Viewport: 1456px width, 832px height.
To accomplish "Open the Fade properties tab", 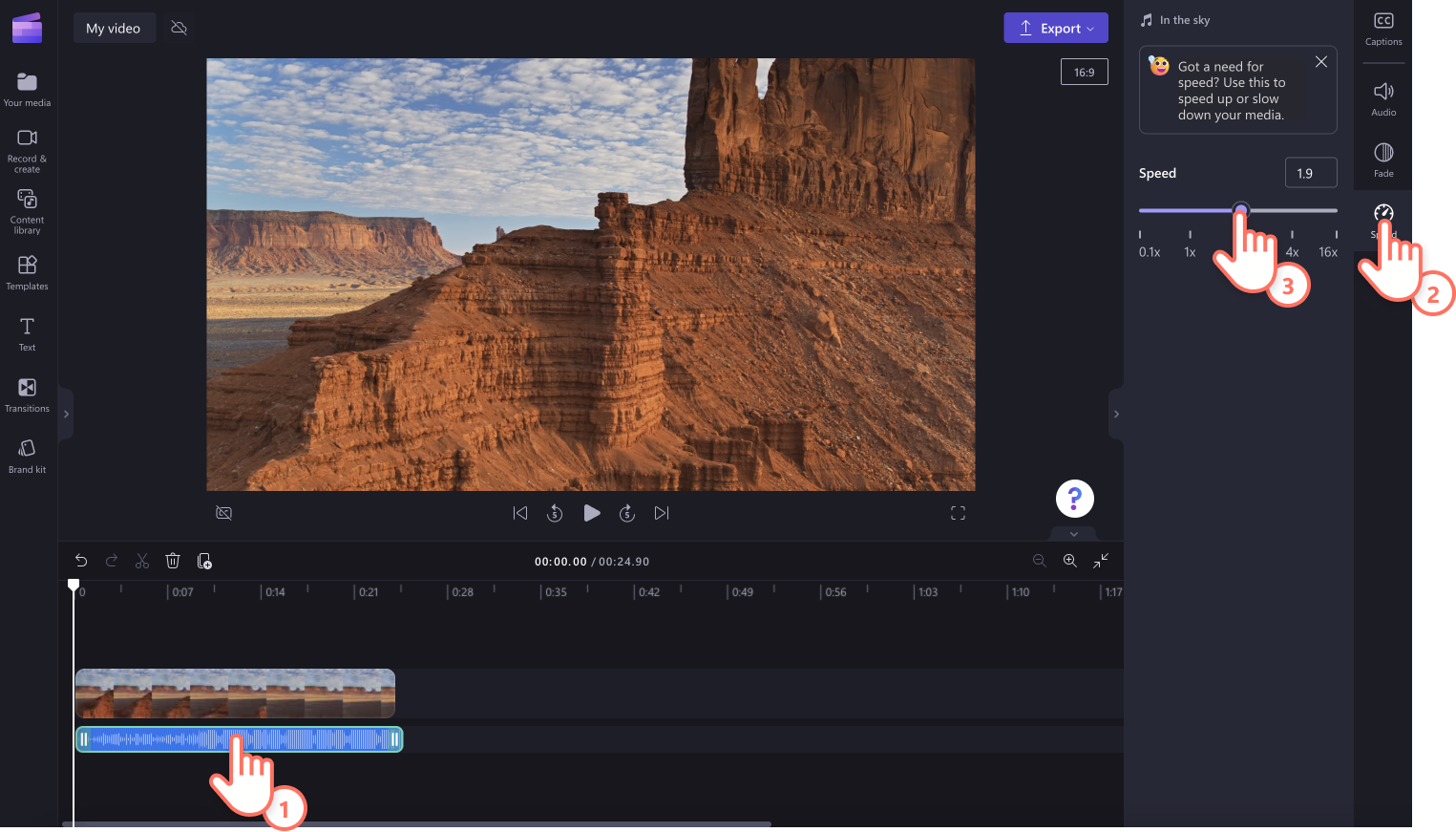I will (x=1383, y=160).
